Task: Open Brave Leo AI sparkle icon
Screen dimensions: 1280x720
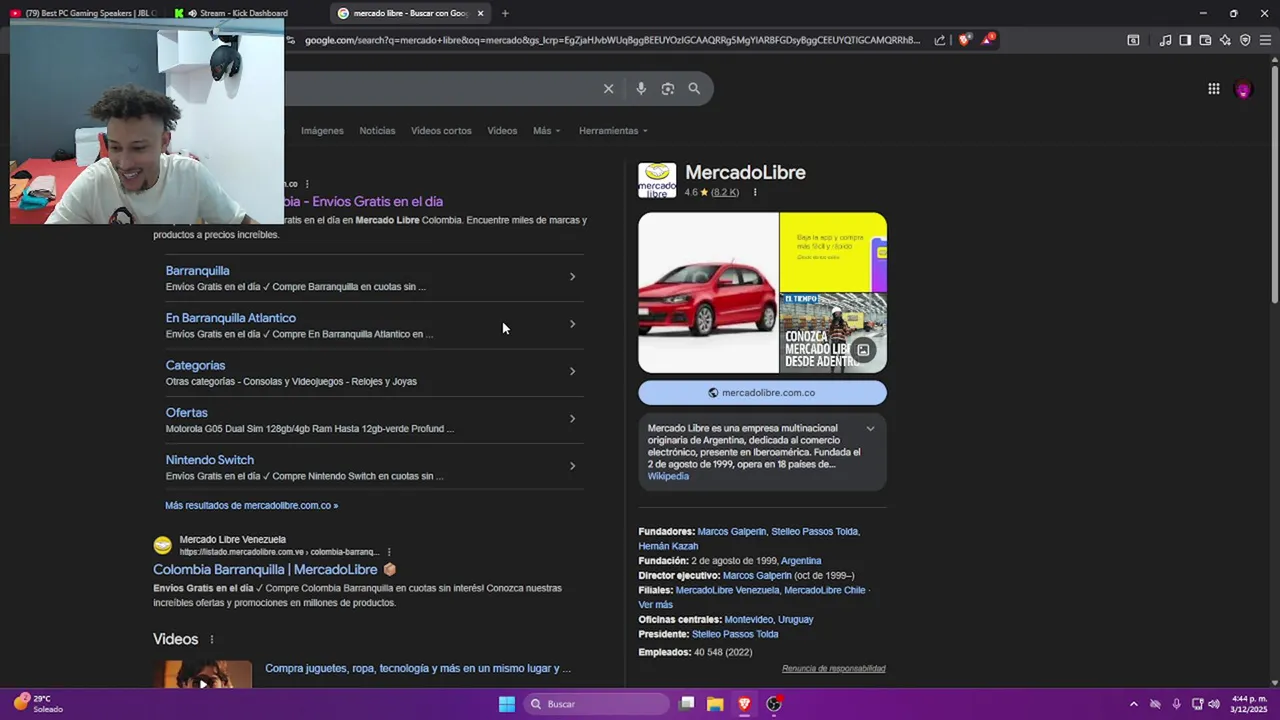Action: coord(1225,40)
